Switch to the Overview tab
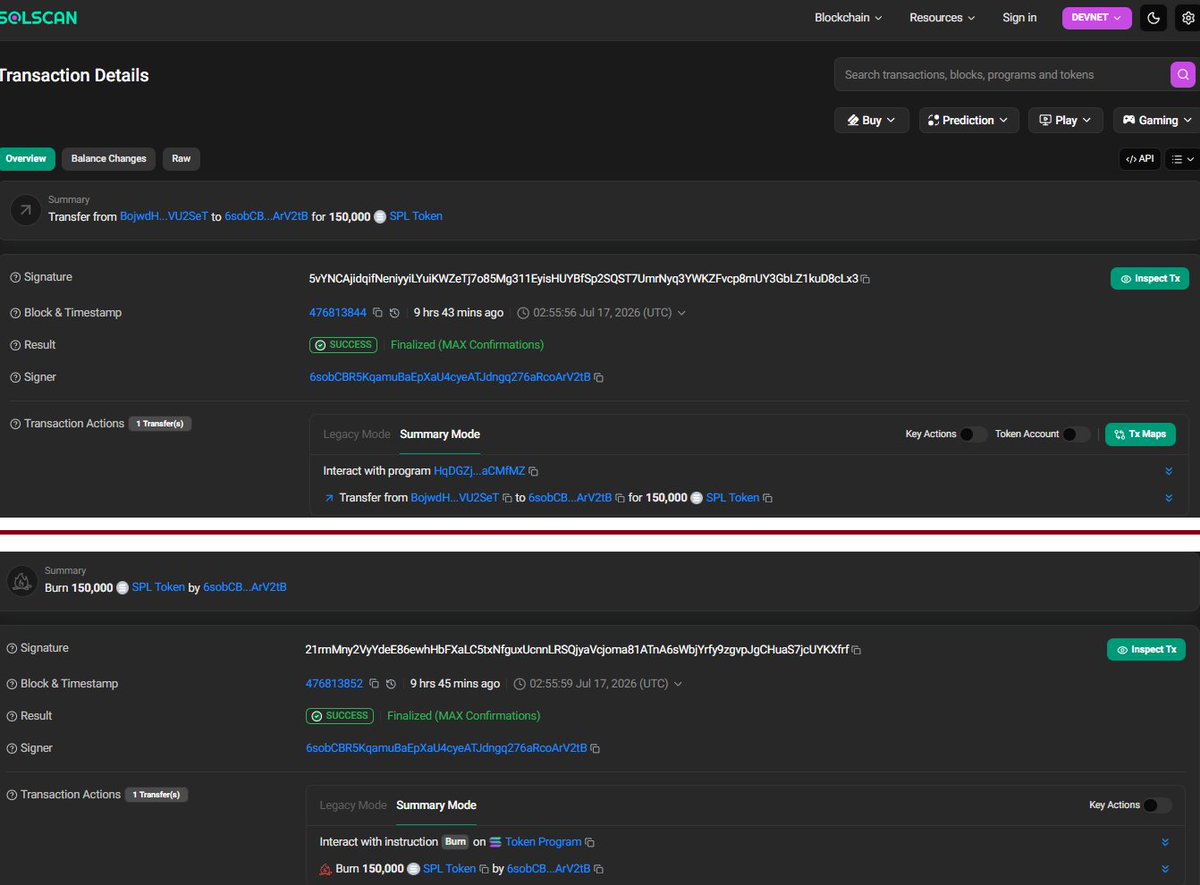Screen dimensions: 1200x885 (x=25, y=158)
